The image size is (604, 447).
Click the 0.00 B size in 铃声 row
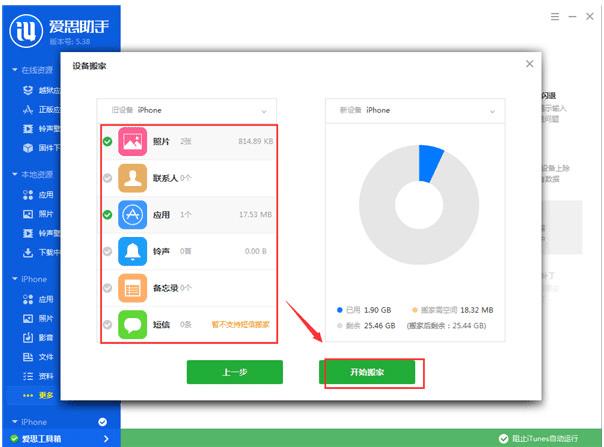256,251
